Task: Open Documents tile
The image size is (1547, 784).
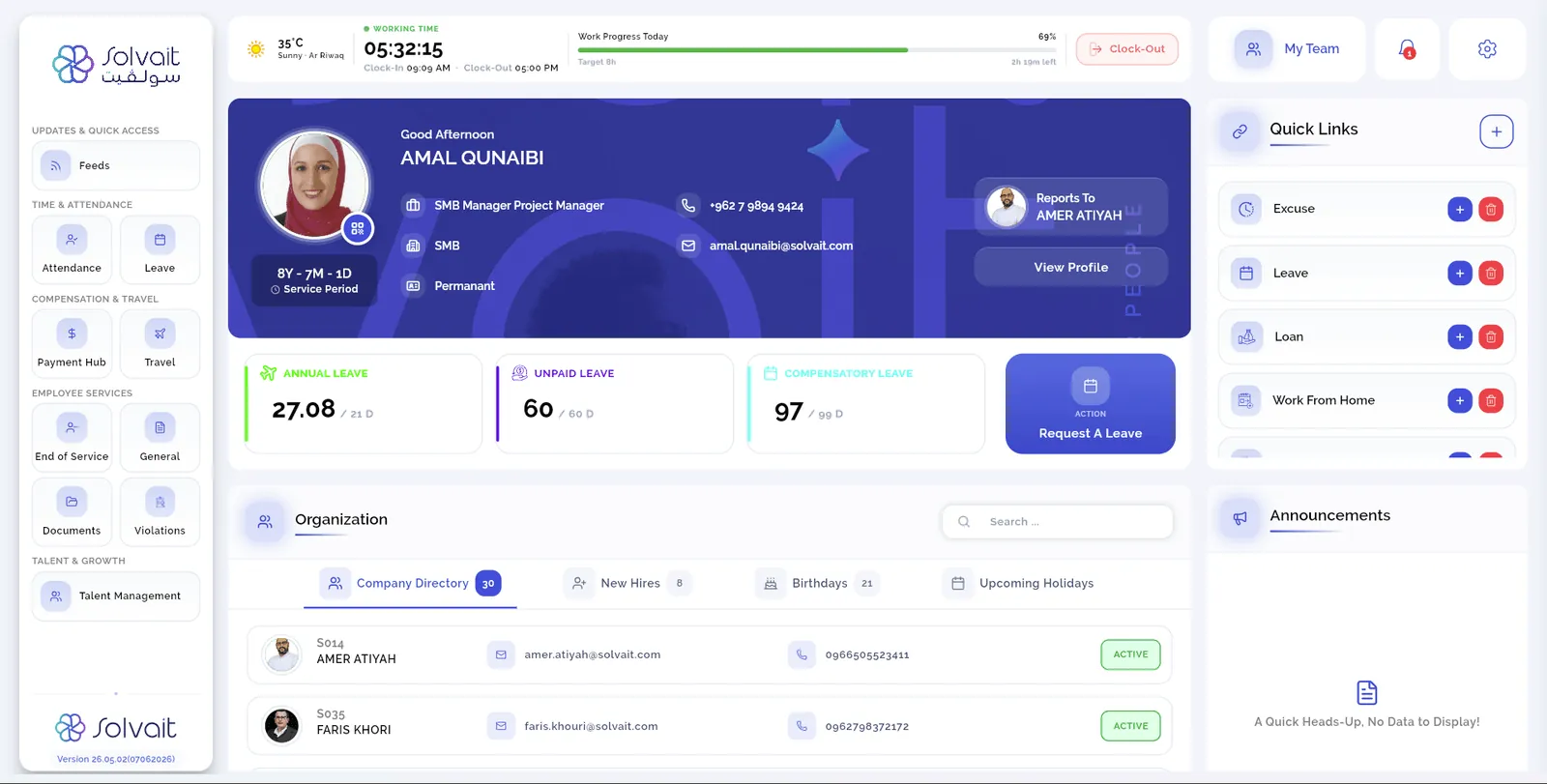Action: (x=72, y=511)
